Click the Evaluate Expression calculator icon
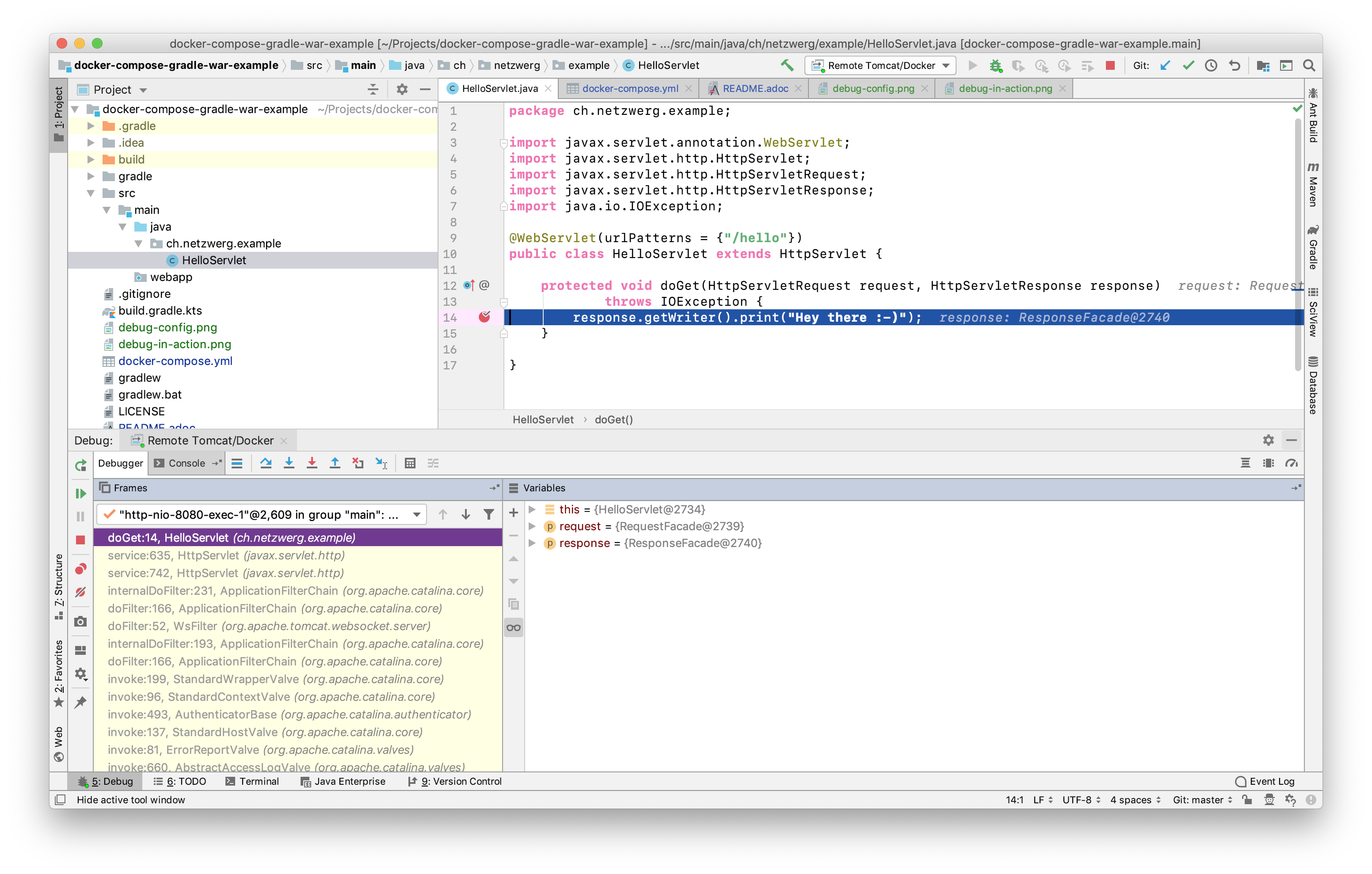 click(x=410, y=463)
